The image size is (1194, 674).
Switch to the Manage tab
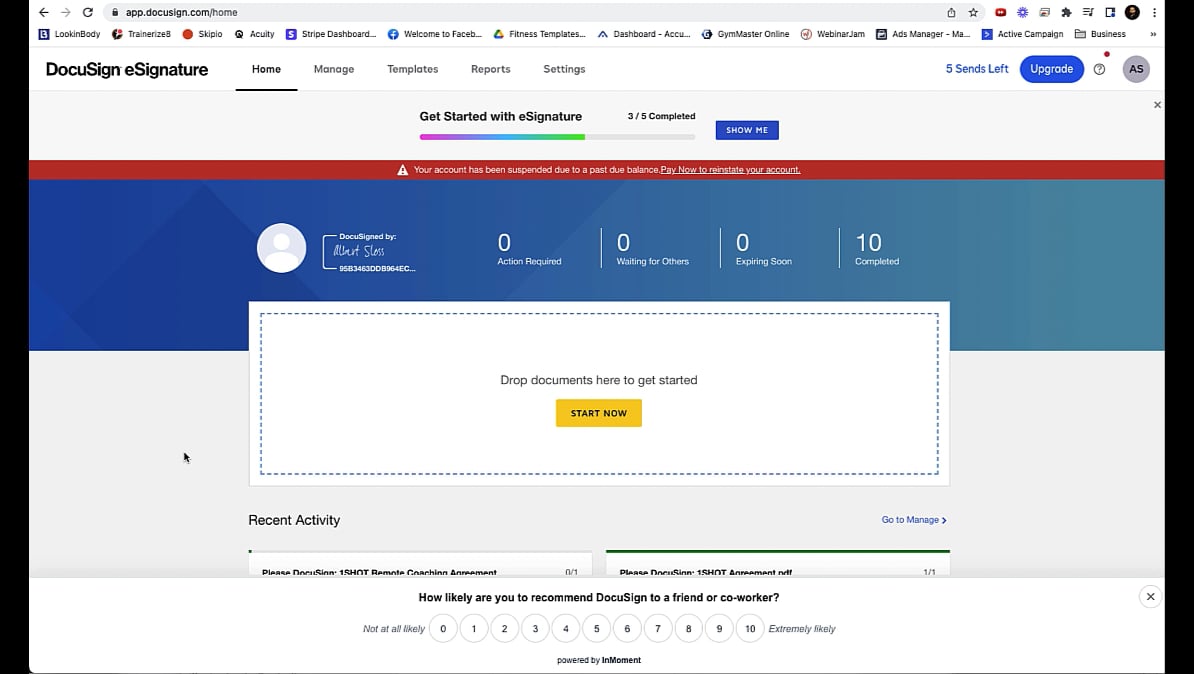334,69
